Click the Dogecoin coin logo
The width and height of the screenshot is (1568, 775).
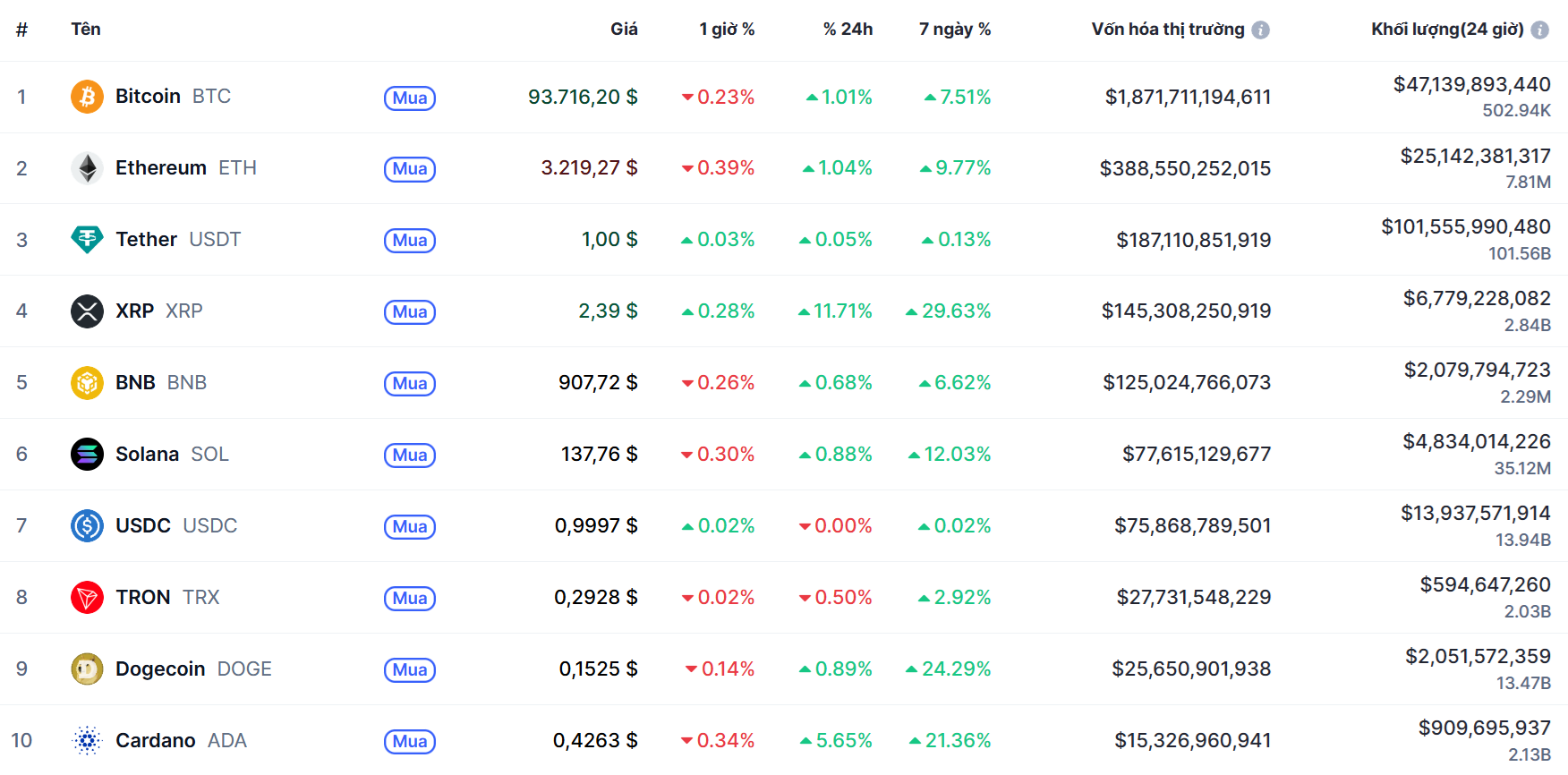[87, 669]
